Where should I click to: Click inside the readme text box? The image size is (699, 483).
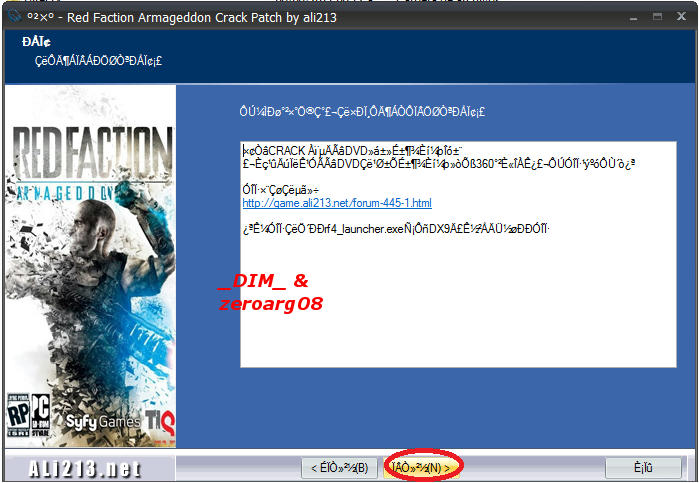pos(458,254)
